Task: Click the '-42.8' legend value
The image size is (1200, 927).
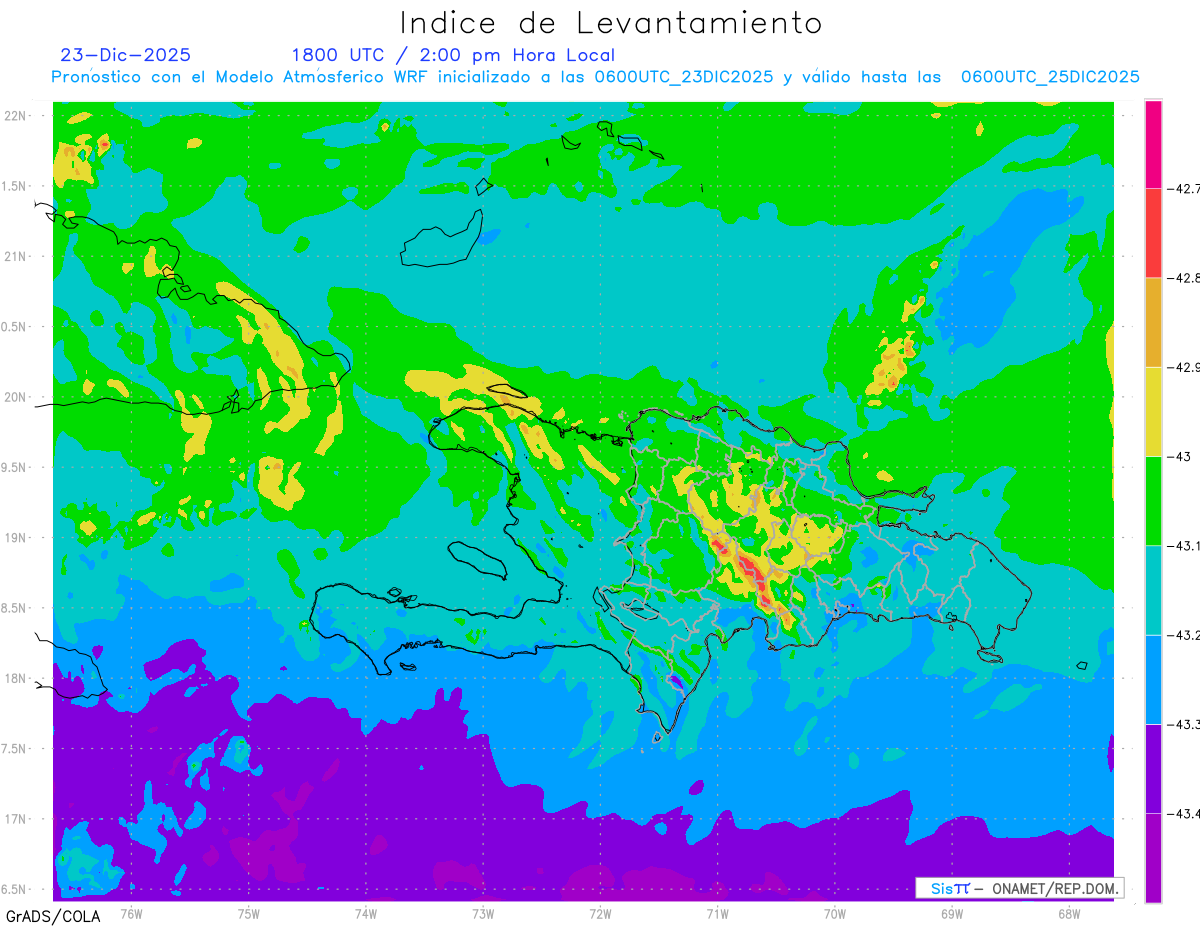Action: (1182, 278)
